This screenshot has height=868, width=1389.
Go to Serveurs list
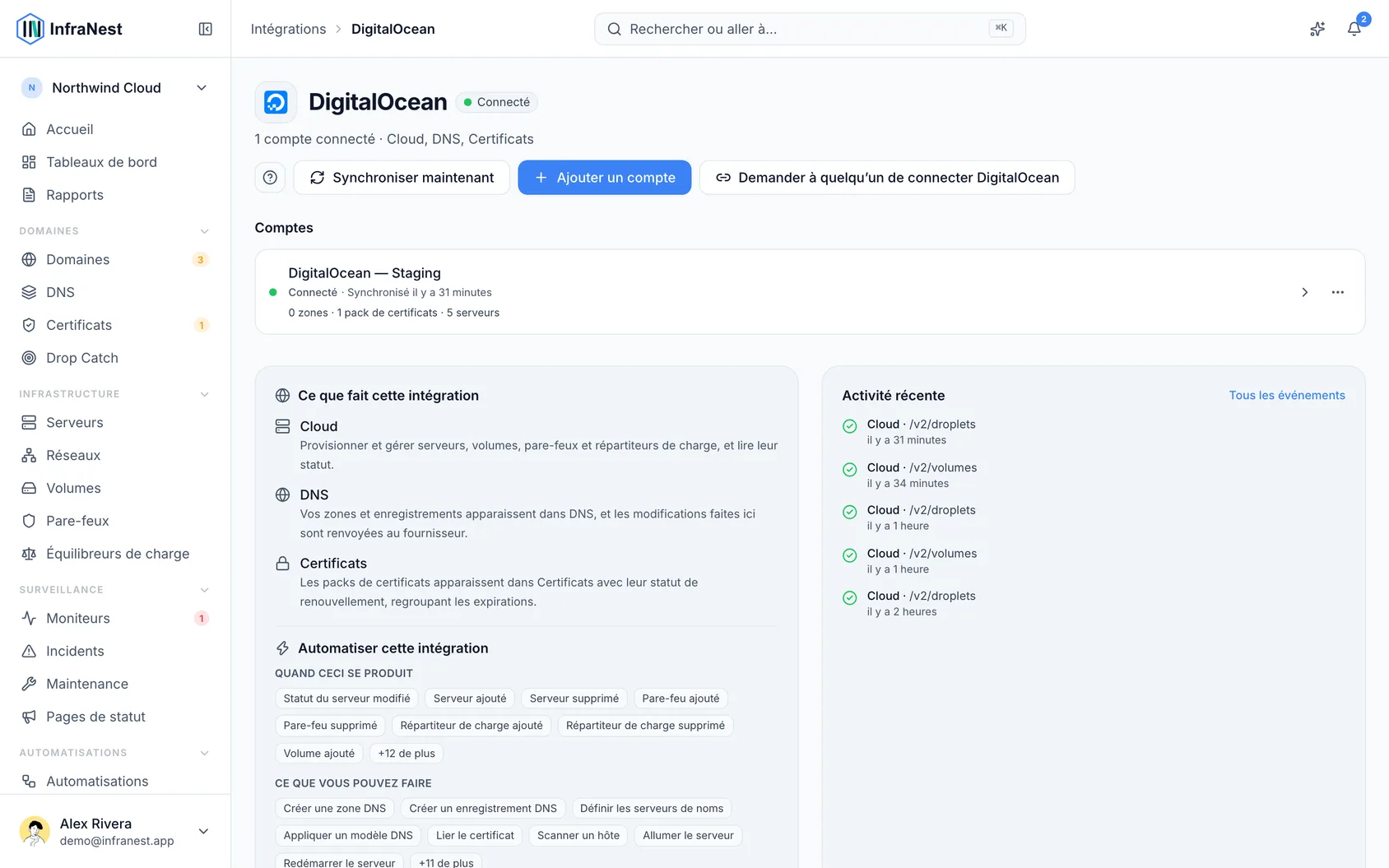coord(115,422)
